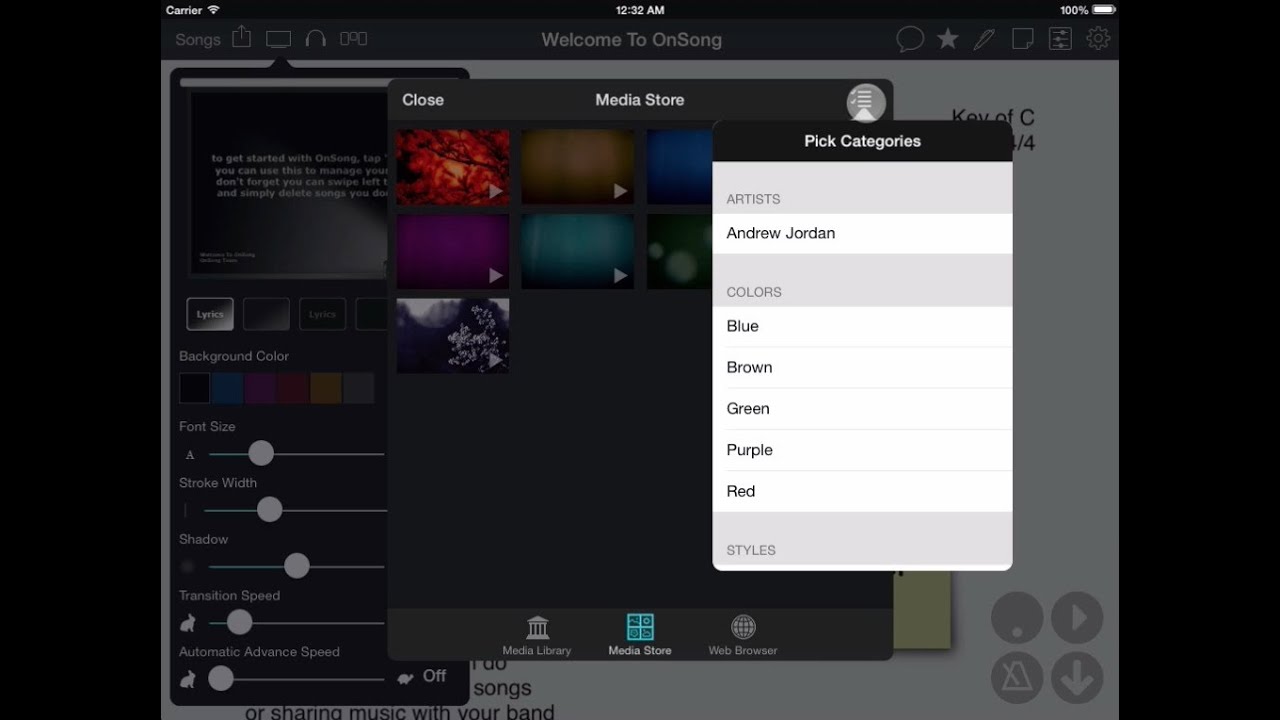Tap the star favorites icon

[x=947, y=39]
